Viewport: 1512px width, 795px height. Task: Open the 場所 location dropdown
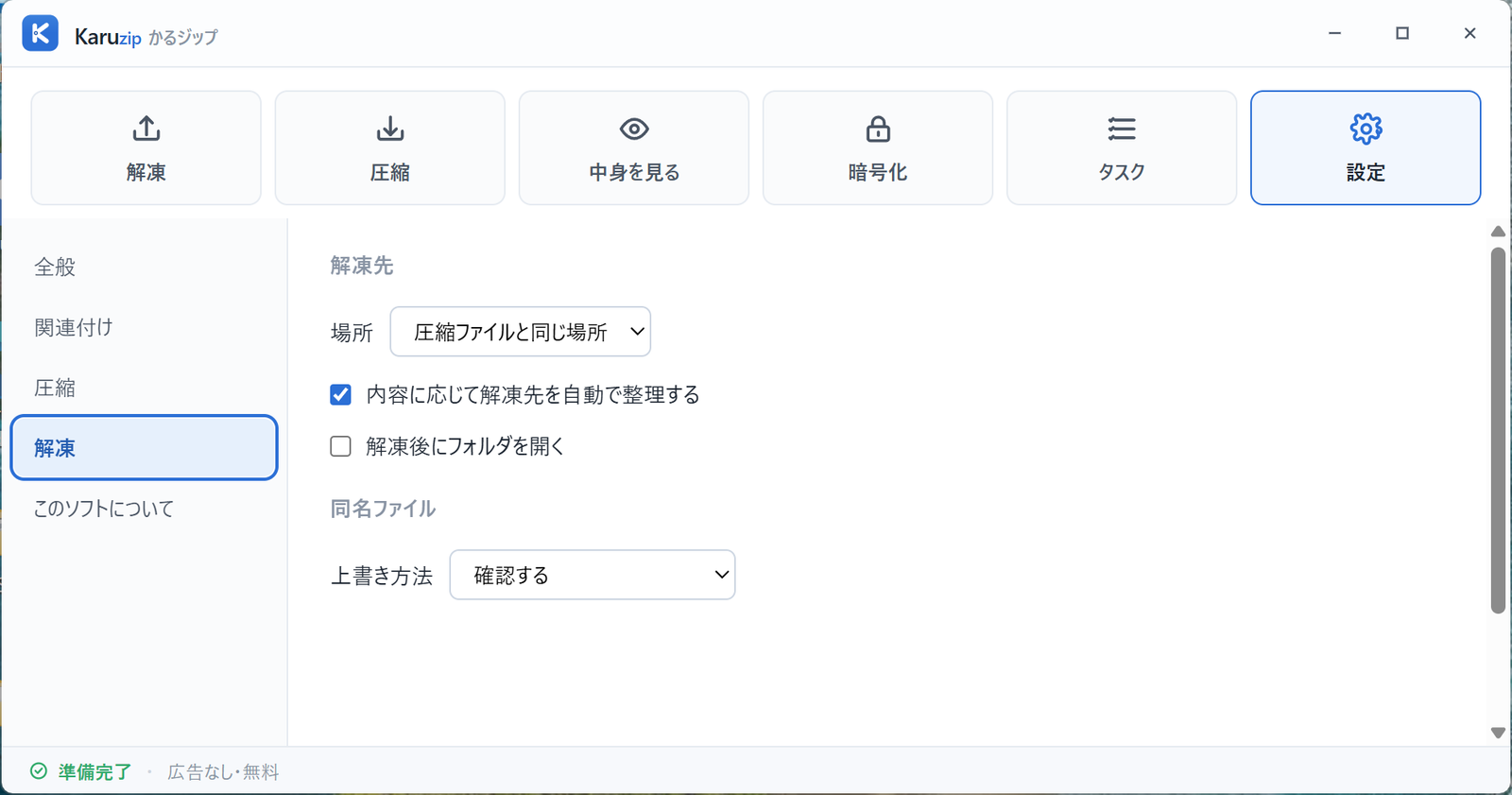coord(521,332)
